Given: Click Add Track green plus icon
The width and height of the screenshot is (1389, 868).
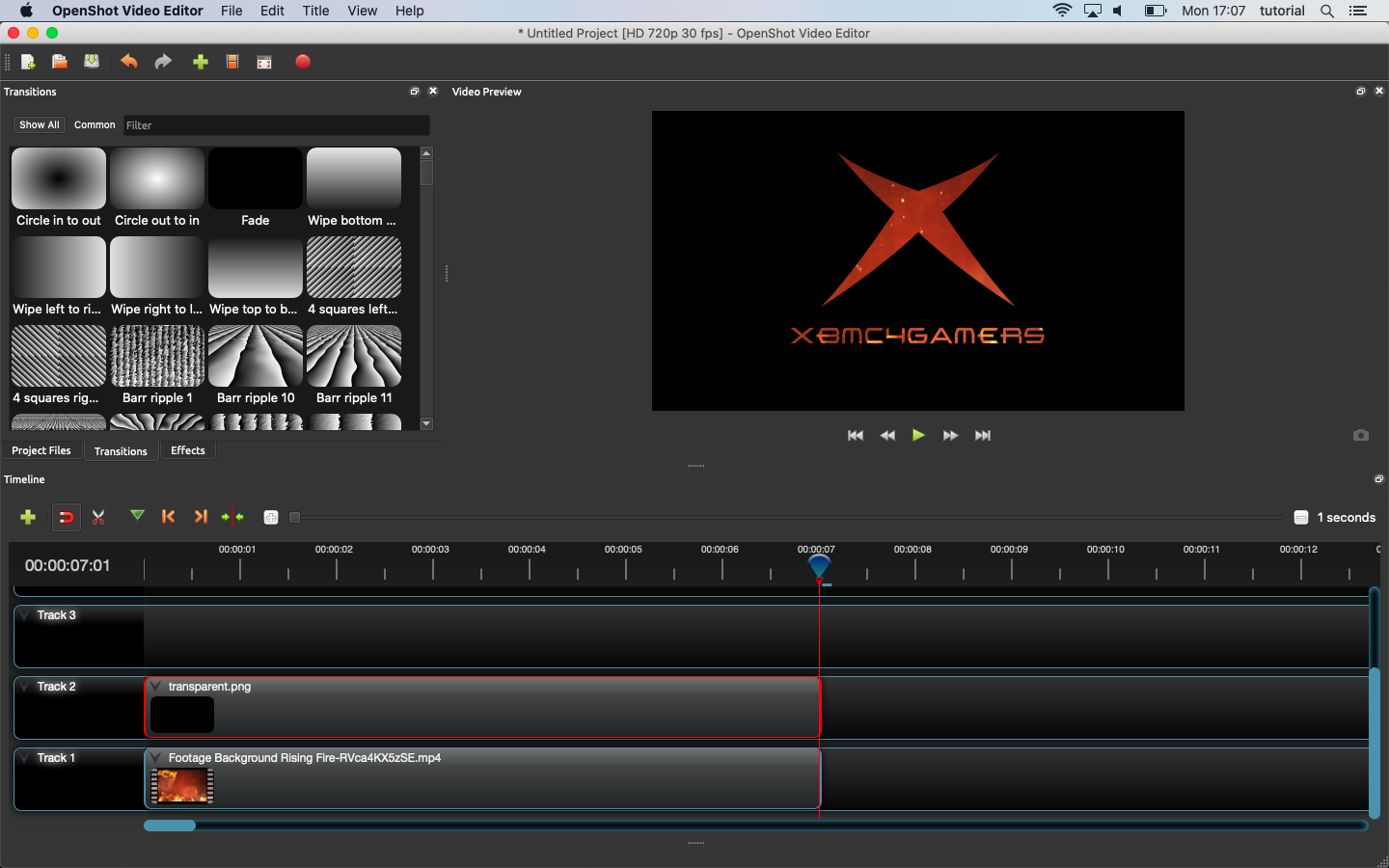Looking at the screenshot, I should (x=28, y=517).
